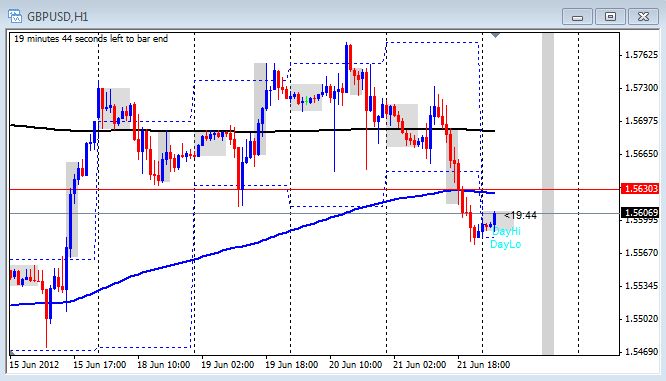
Task: Click the 1.54690 price scale value
Action: (641, 352)
